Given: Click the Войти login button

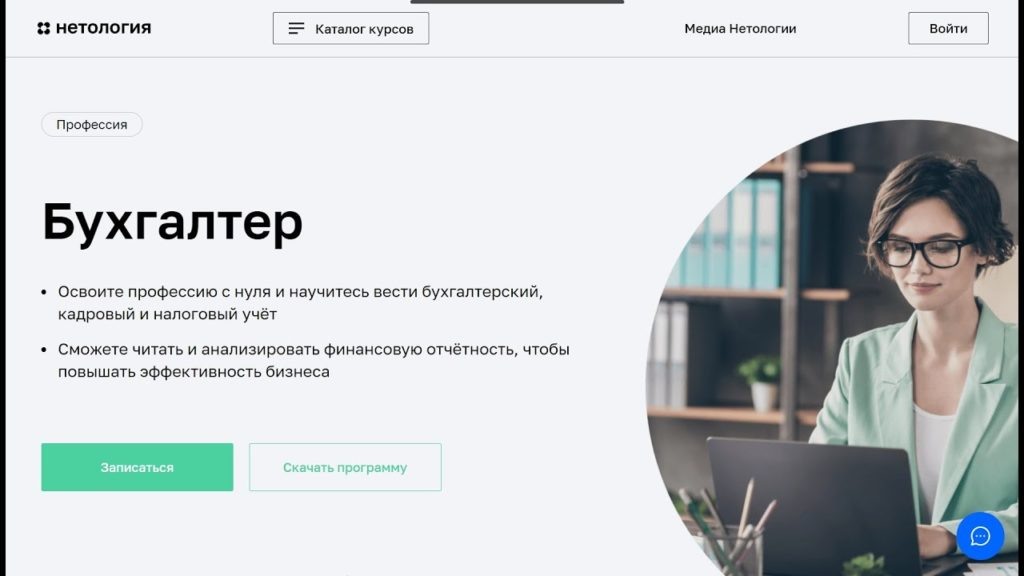Looking at the screenshot, I should tap(948, 28).
